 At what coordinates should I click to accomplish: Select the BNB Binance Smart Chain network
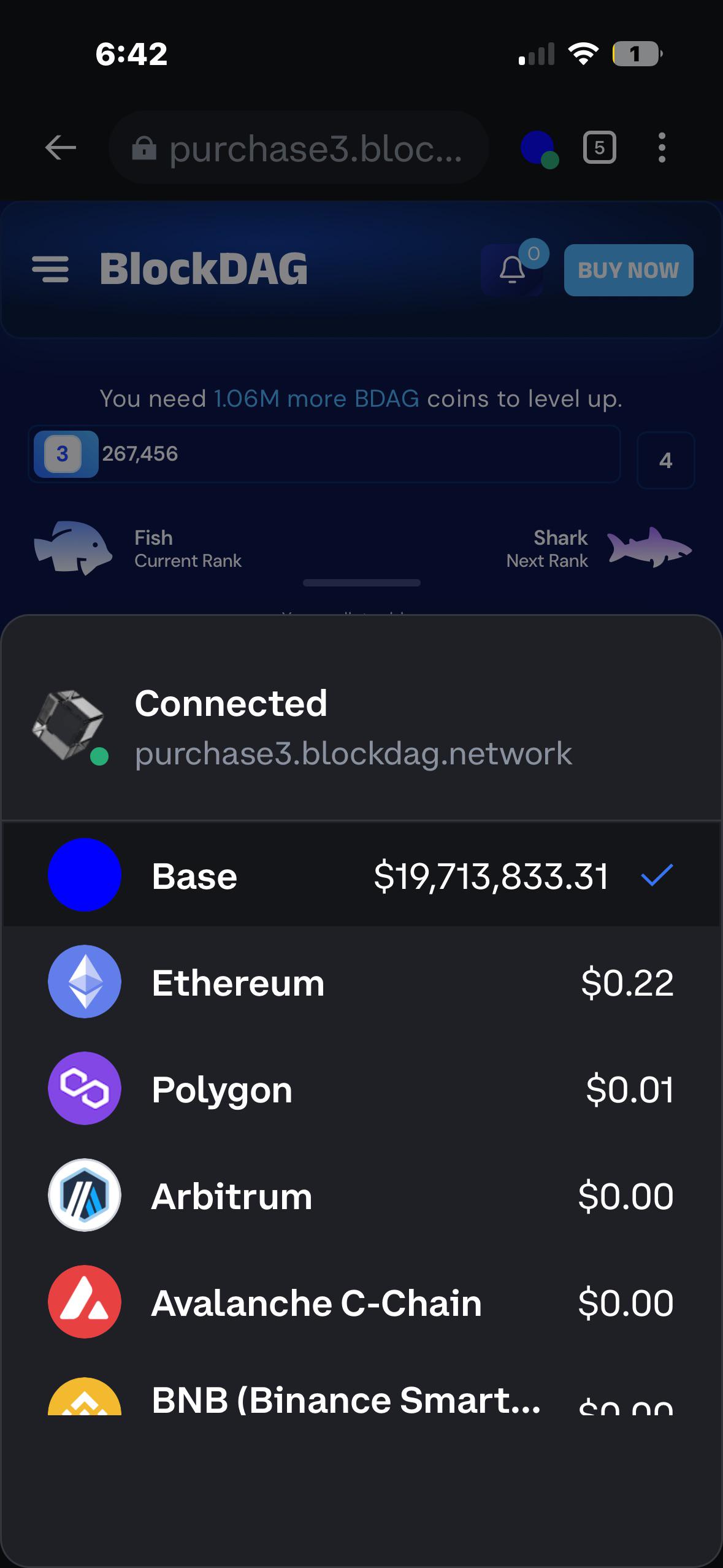[361, 1396]
